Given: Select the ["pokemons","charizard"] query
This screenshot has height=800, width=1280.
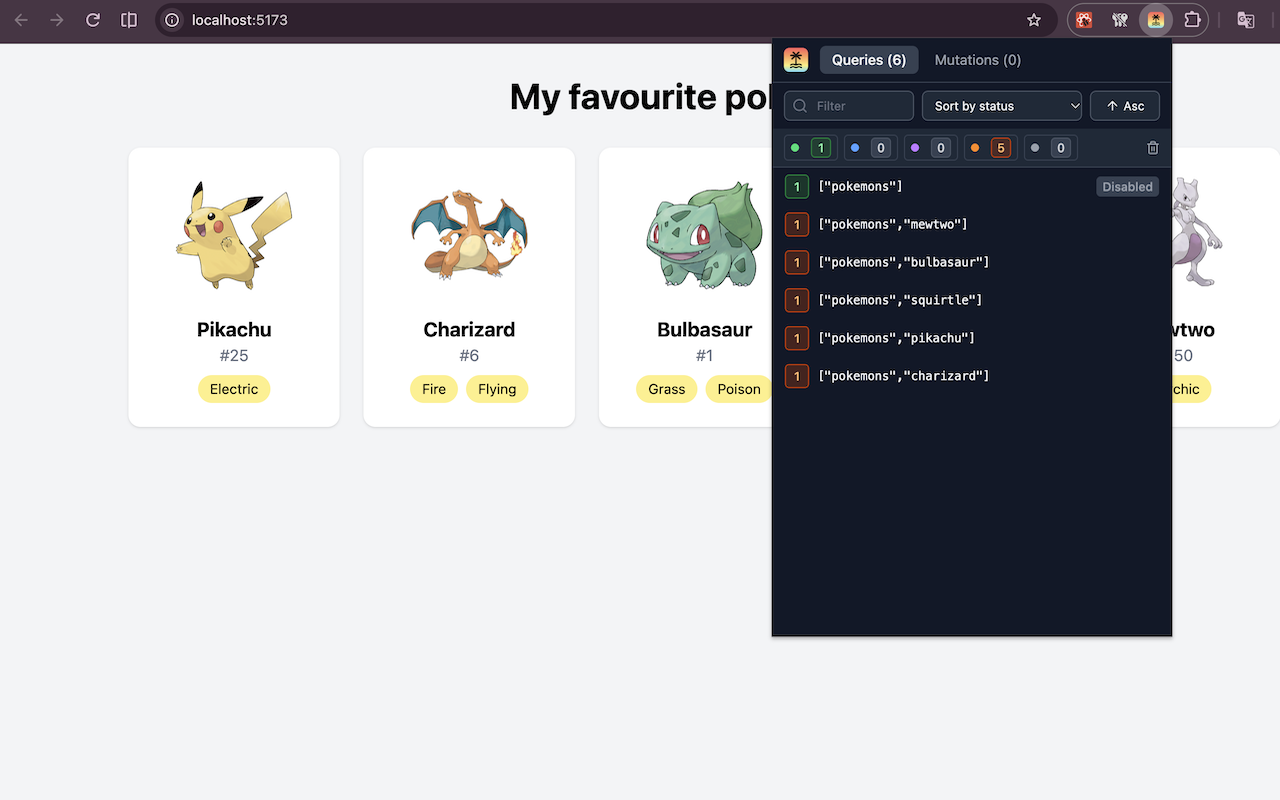Looking at the screenshot, I should tap(972, 377).
